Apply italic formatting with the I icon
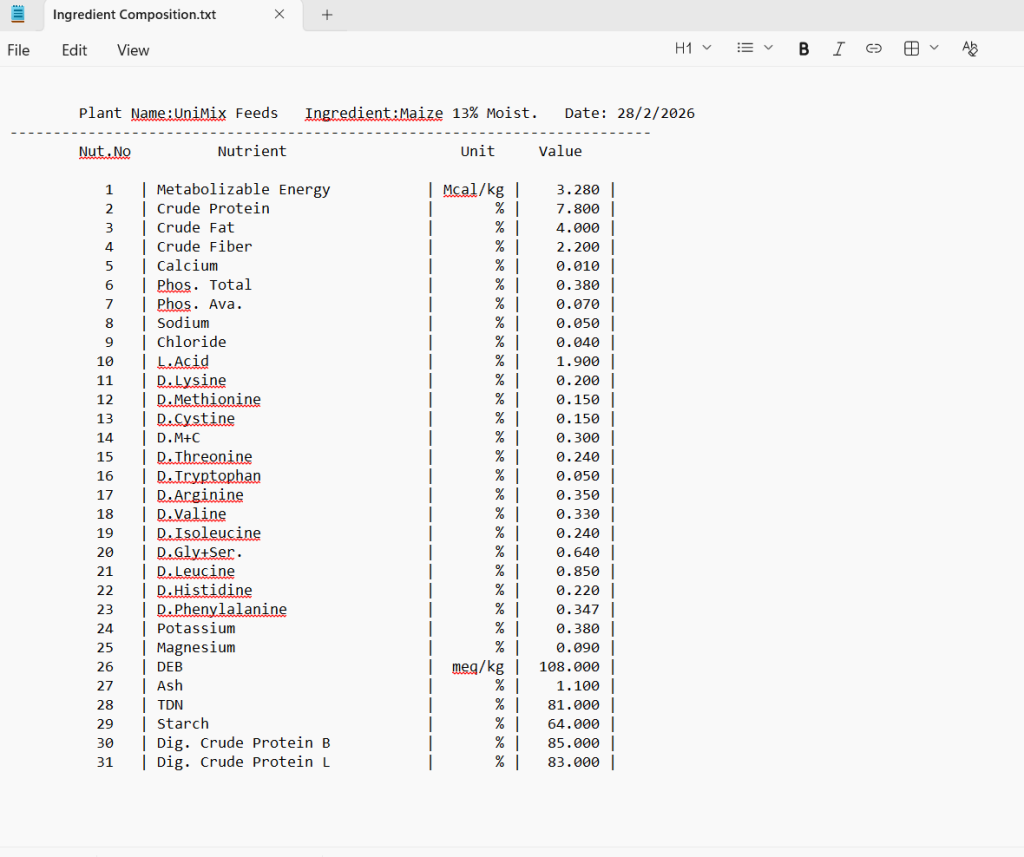 point(839,49)
